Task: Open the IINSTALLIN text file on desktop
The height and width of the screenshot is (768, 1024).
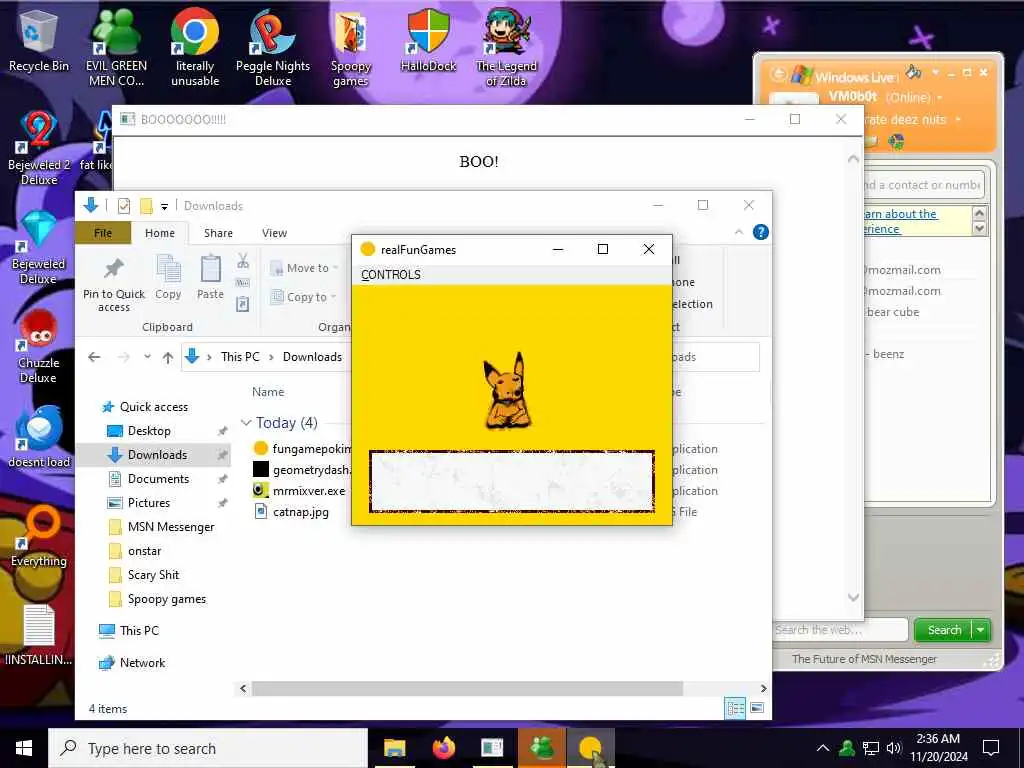Action: 39,635
